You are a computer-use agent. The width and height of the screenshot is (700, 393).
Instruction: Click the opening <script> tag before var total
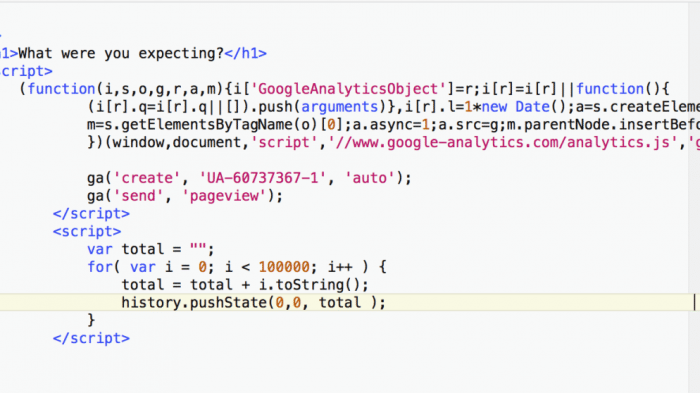tap(87, 231)
